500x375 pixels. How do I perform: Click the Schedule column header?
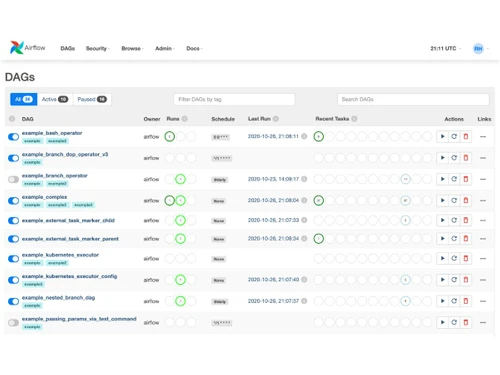[x=223, y=119]
